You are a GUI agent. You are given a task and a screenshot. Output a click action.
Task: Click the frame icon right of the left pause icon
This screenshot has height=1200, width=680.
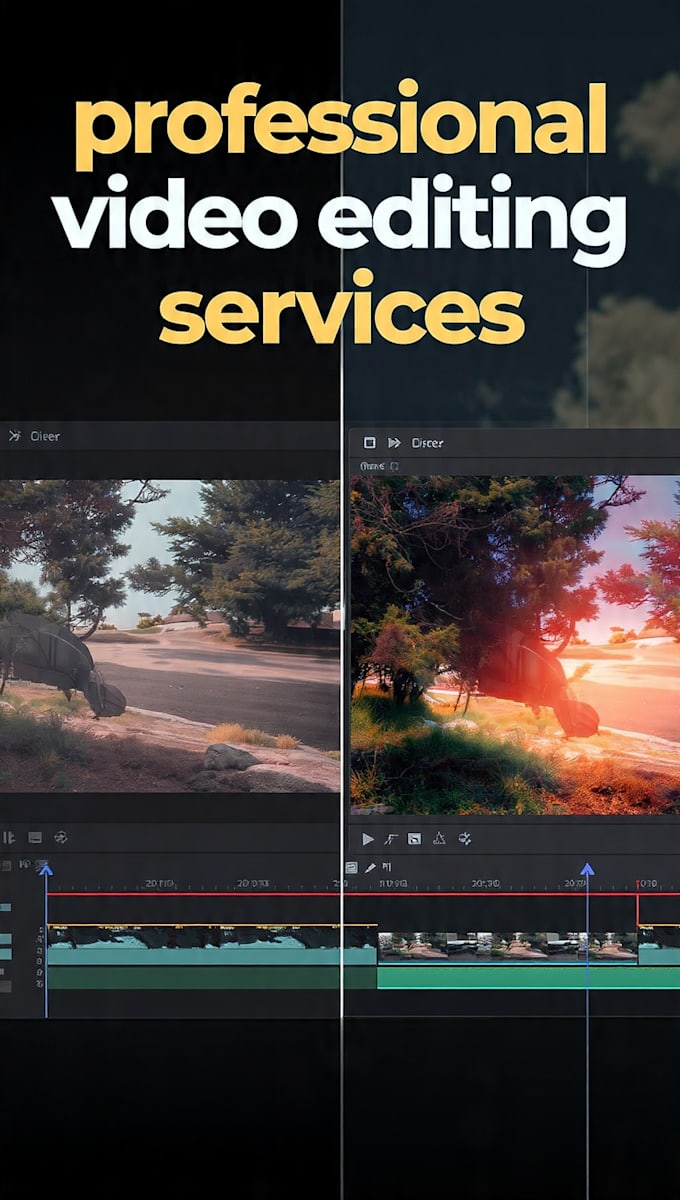click(x=35, y=838)
